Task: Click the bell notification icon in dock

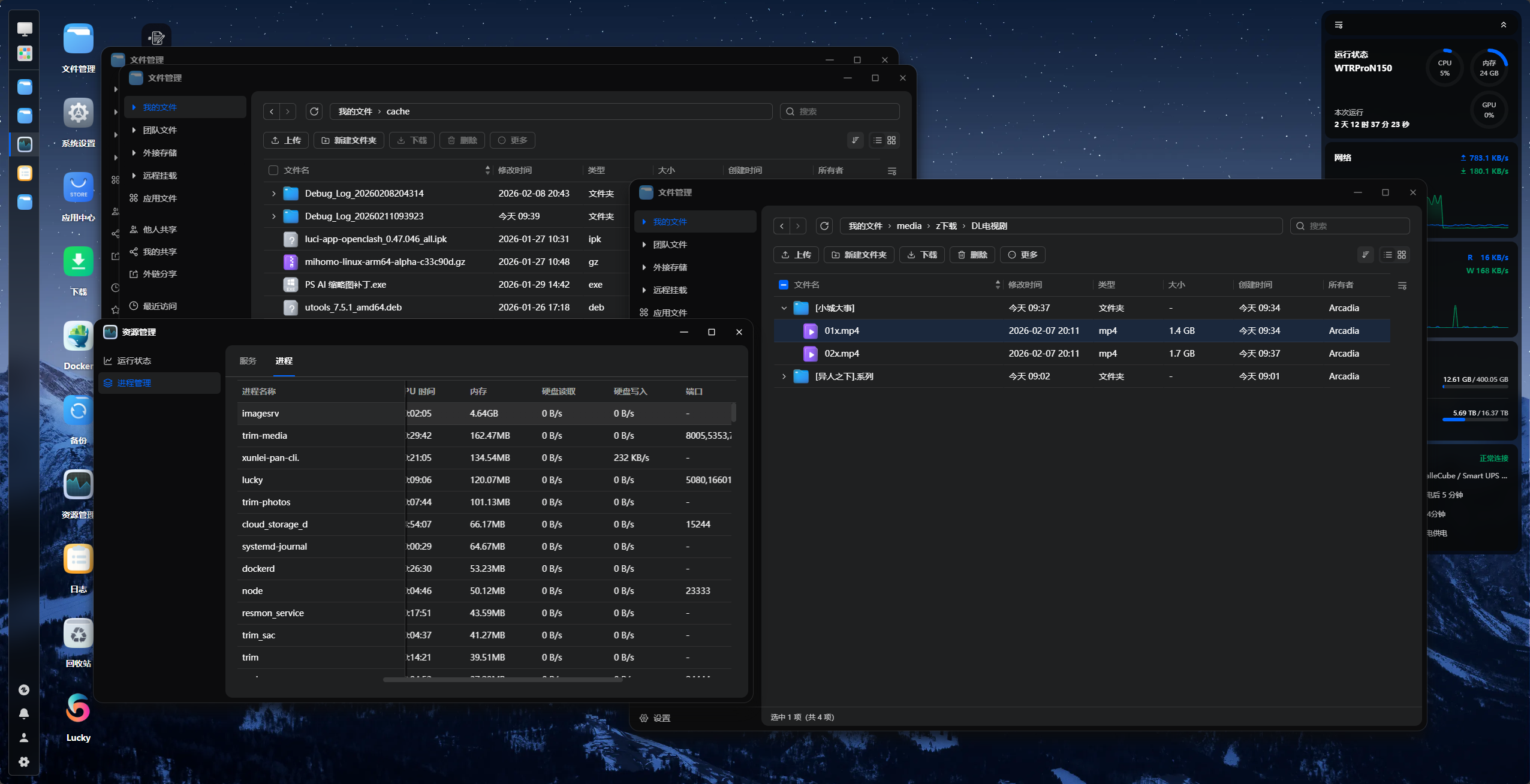Action: [x=24, y=714]
